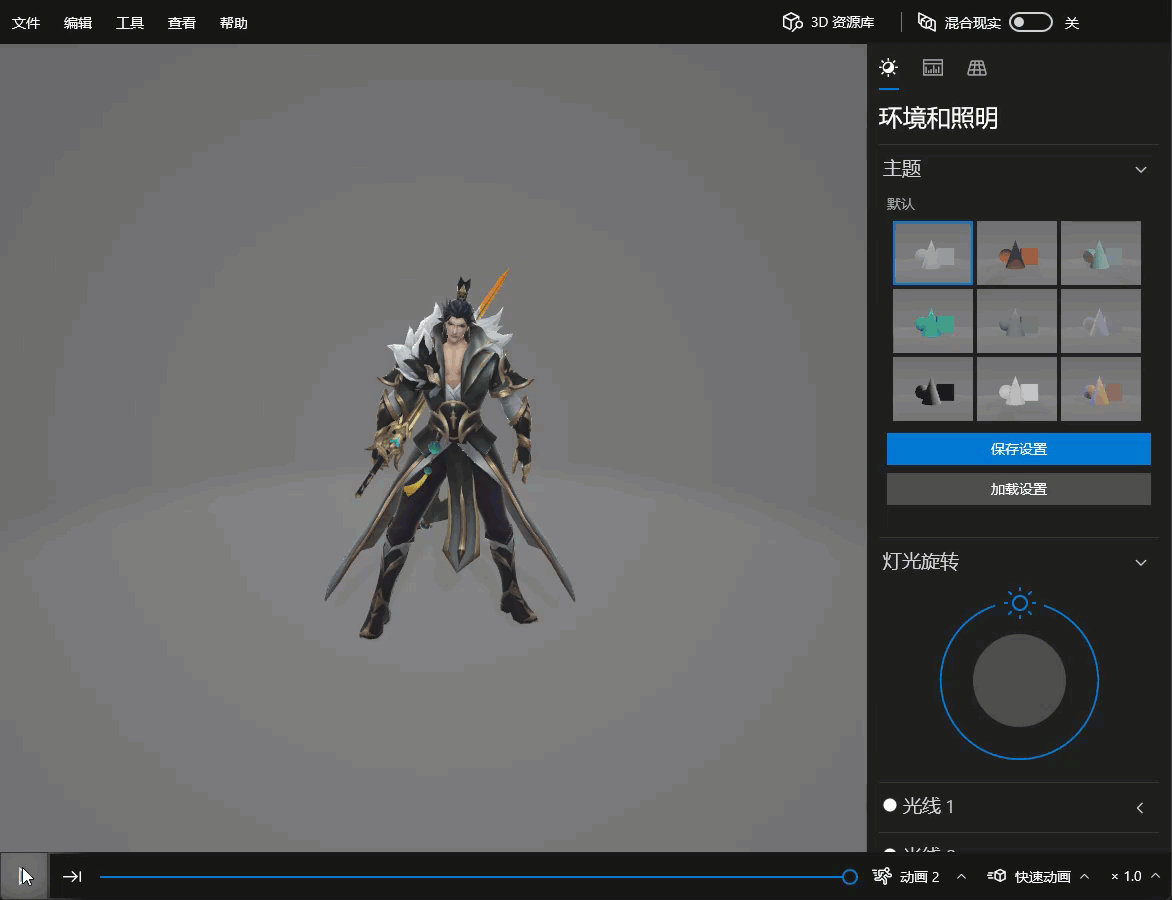The width and height of the screenshot is (1172, 900).
Task: Play the animation
Action: tap(24, 876)
